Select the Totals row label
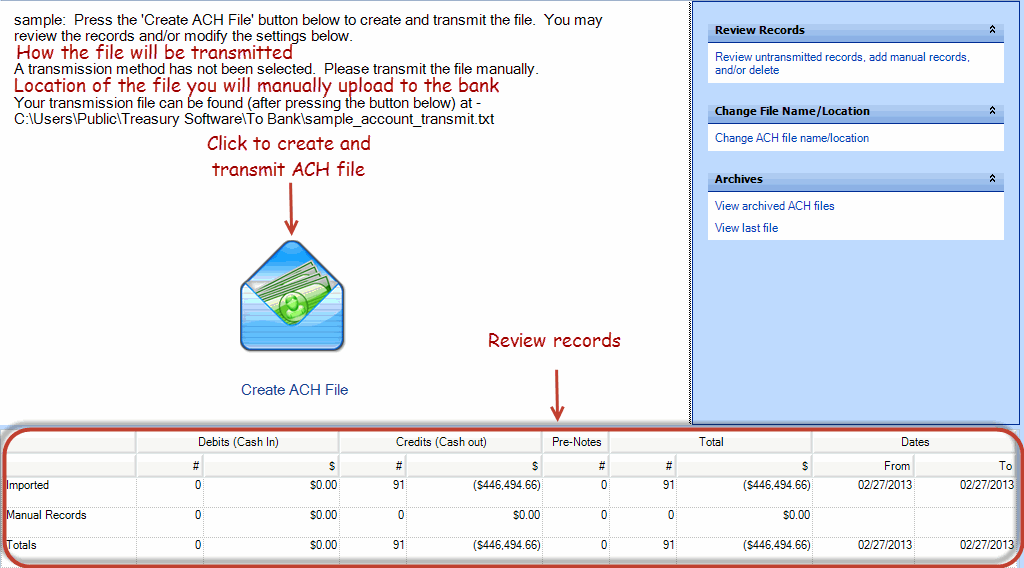 tap(22, 545)
